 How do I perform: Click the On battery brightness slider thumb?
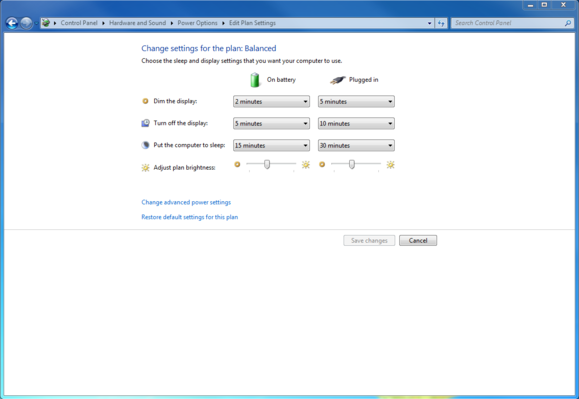click(x=267, y=164)
